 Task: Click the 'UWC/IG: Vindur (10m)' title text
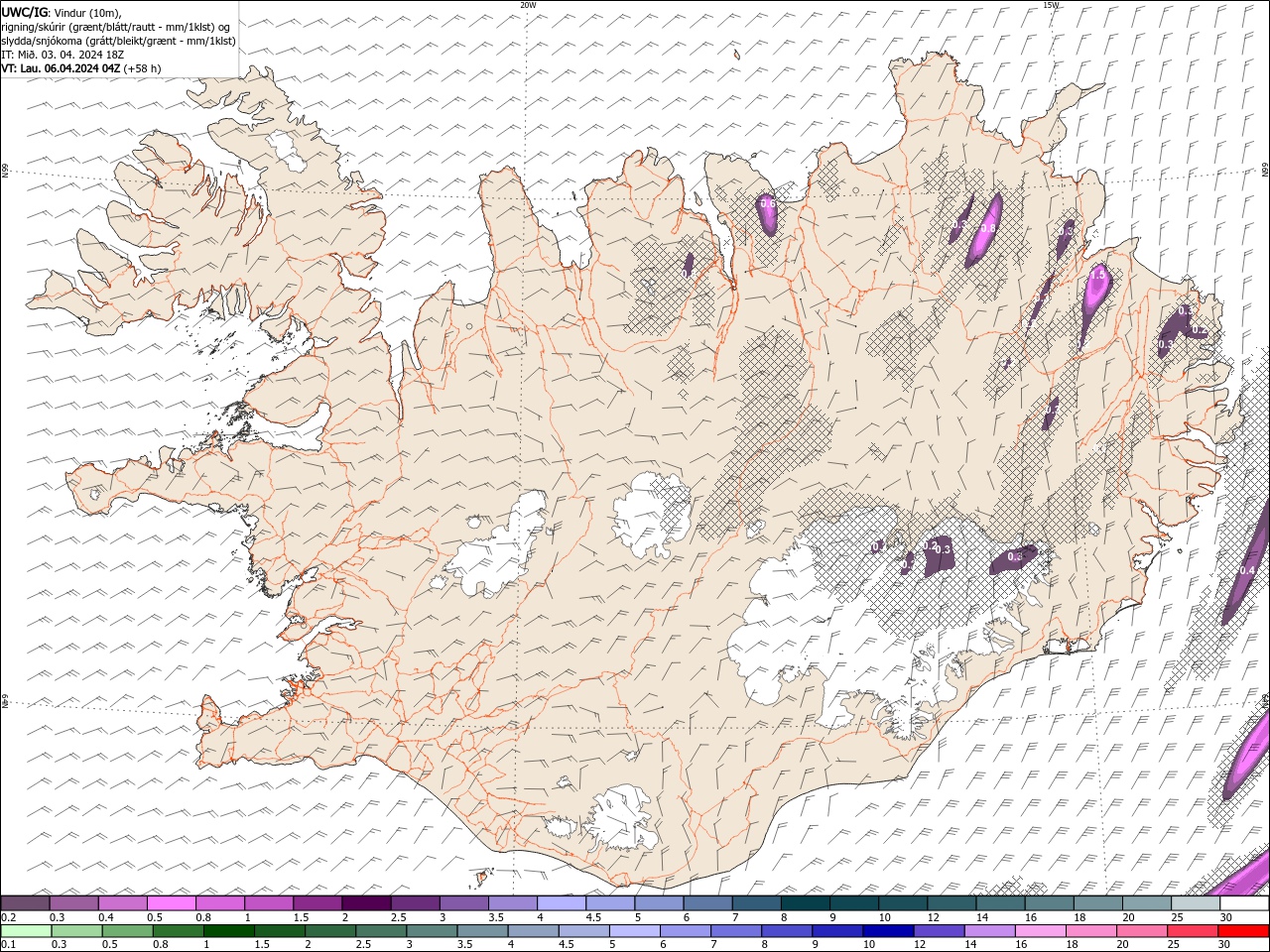click(x=62, y=12)
